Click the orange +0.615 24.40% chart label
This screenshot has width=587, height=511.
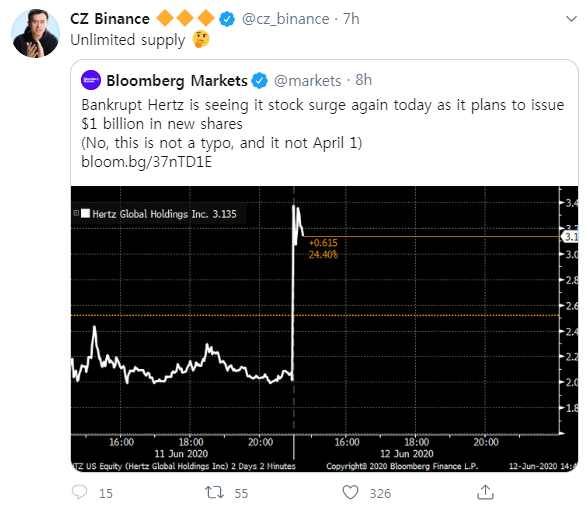323,249
